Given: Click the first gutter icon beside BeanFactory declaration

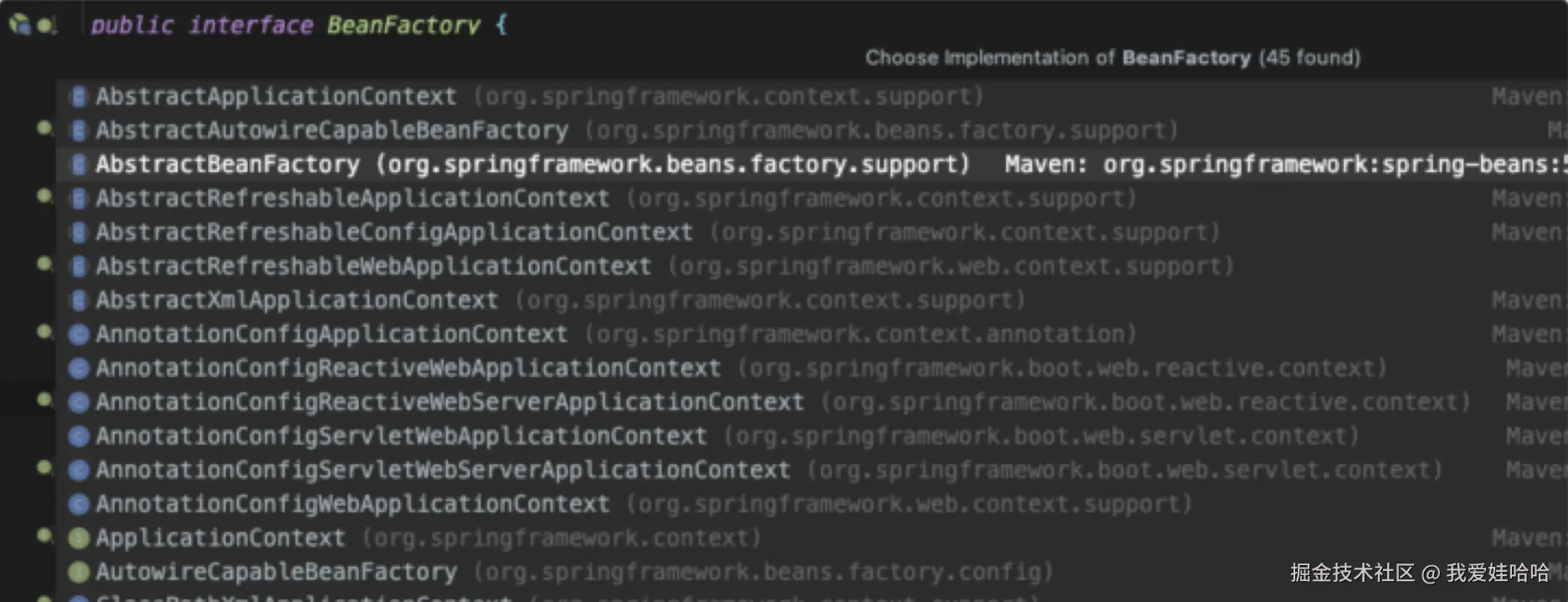Looking at the screenshot, I should 19,25.
